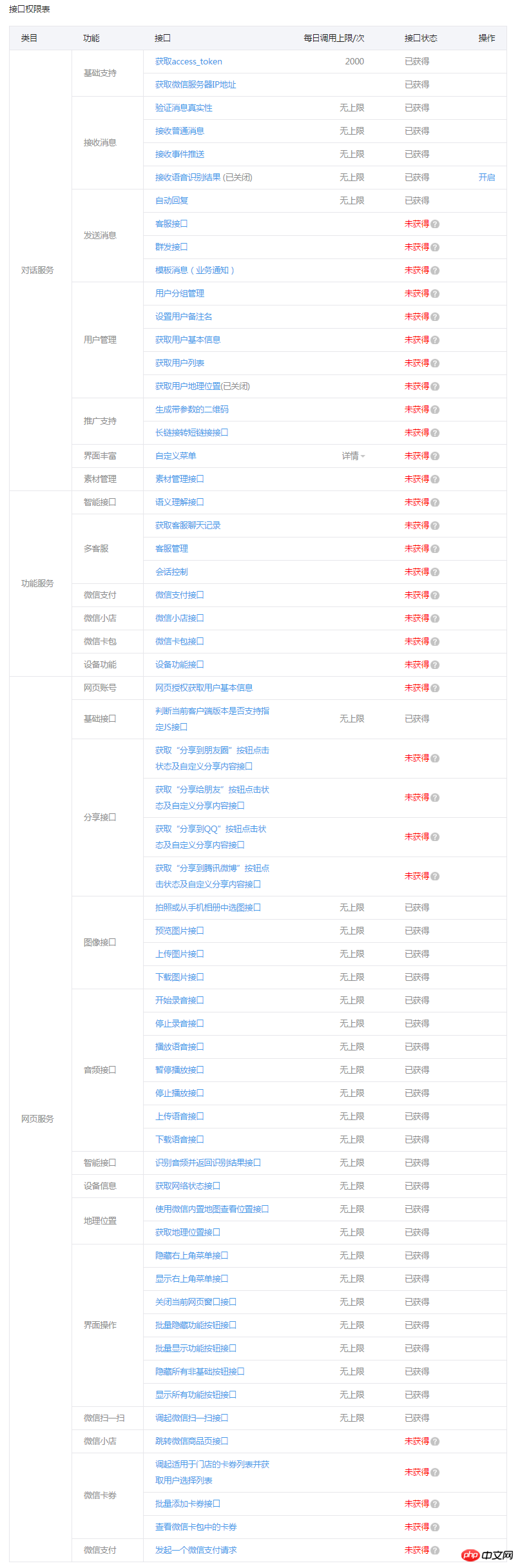Click help icon in 发起一个微信支付请求 row
The height and width of the screenshot is (1568, 520).
[x=435, y=1550]
